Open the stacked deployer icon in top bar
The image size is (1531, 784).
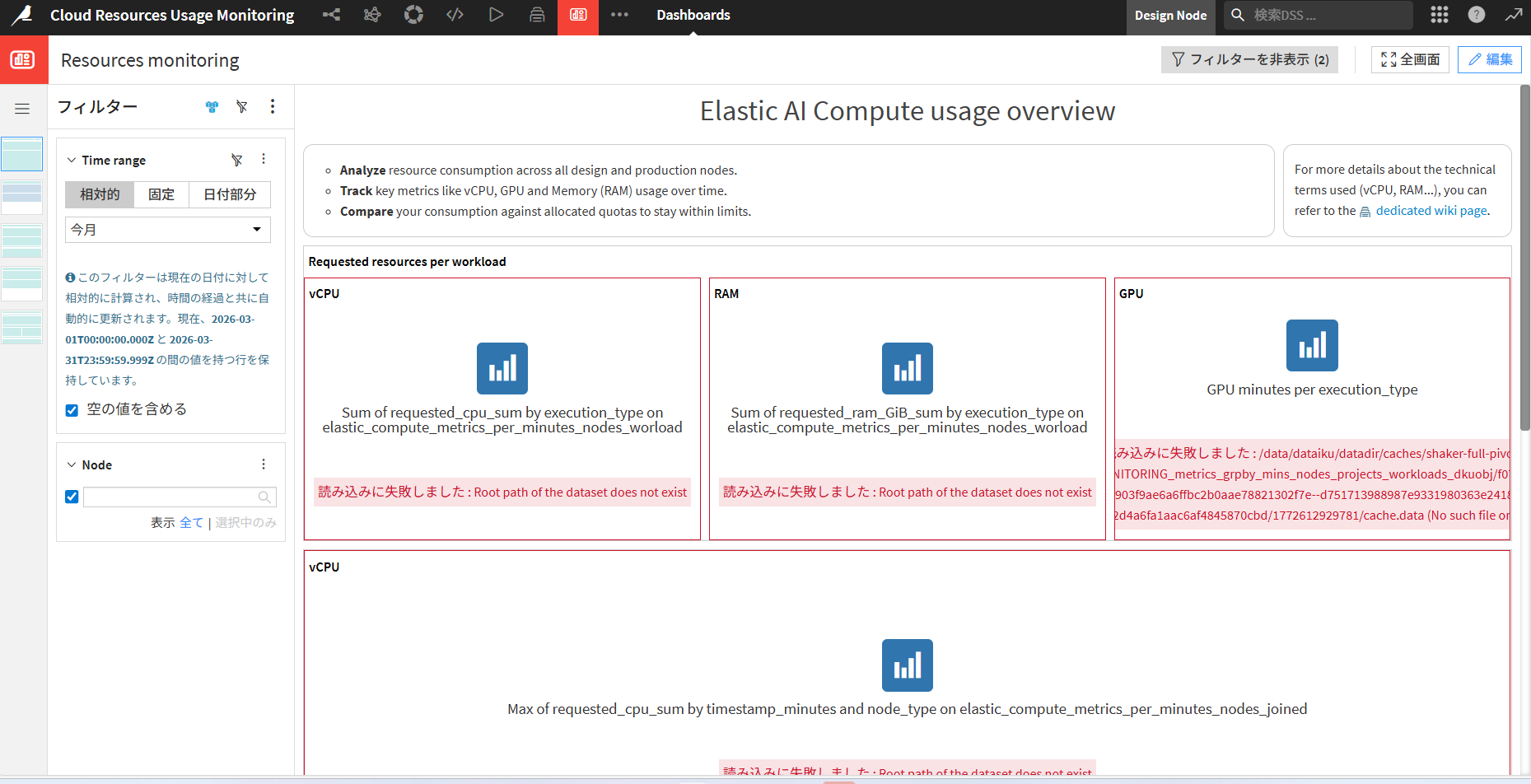tap(537, 15)
